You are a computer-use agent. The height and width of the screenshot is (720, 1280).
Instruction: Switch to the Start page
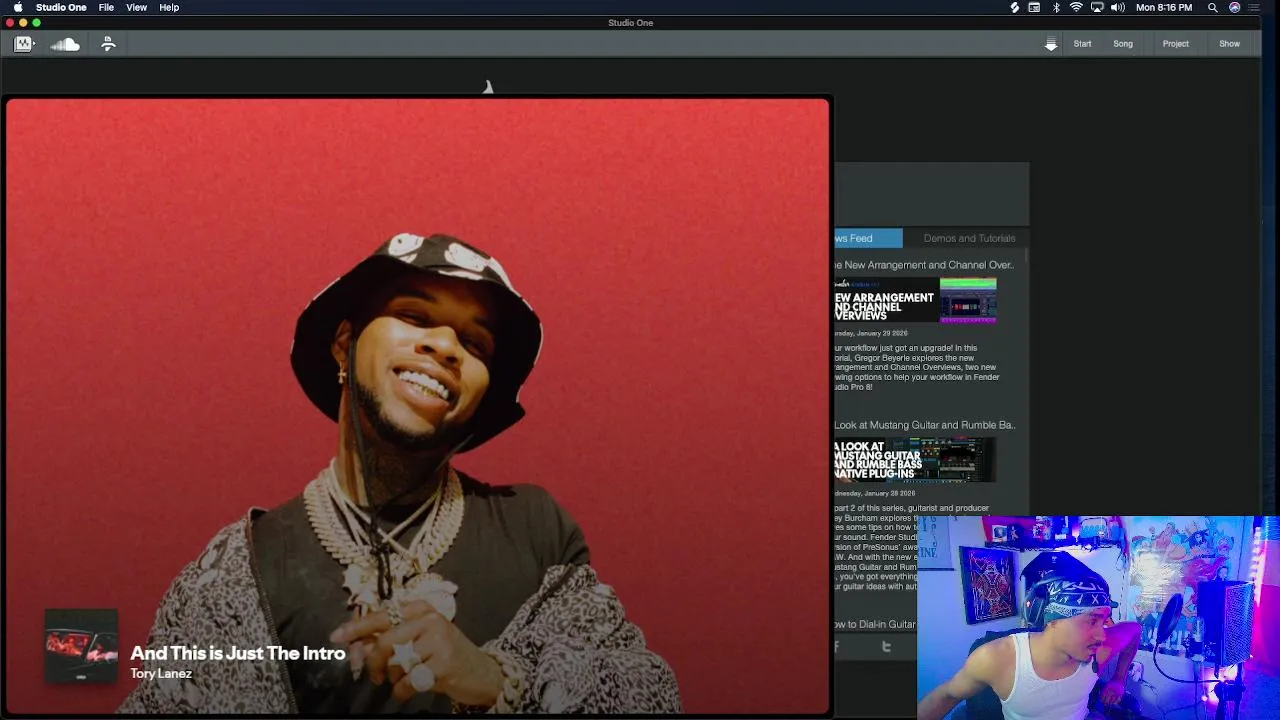coord(1082,44)
